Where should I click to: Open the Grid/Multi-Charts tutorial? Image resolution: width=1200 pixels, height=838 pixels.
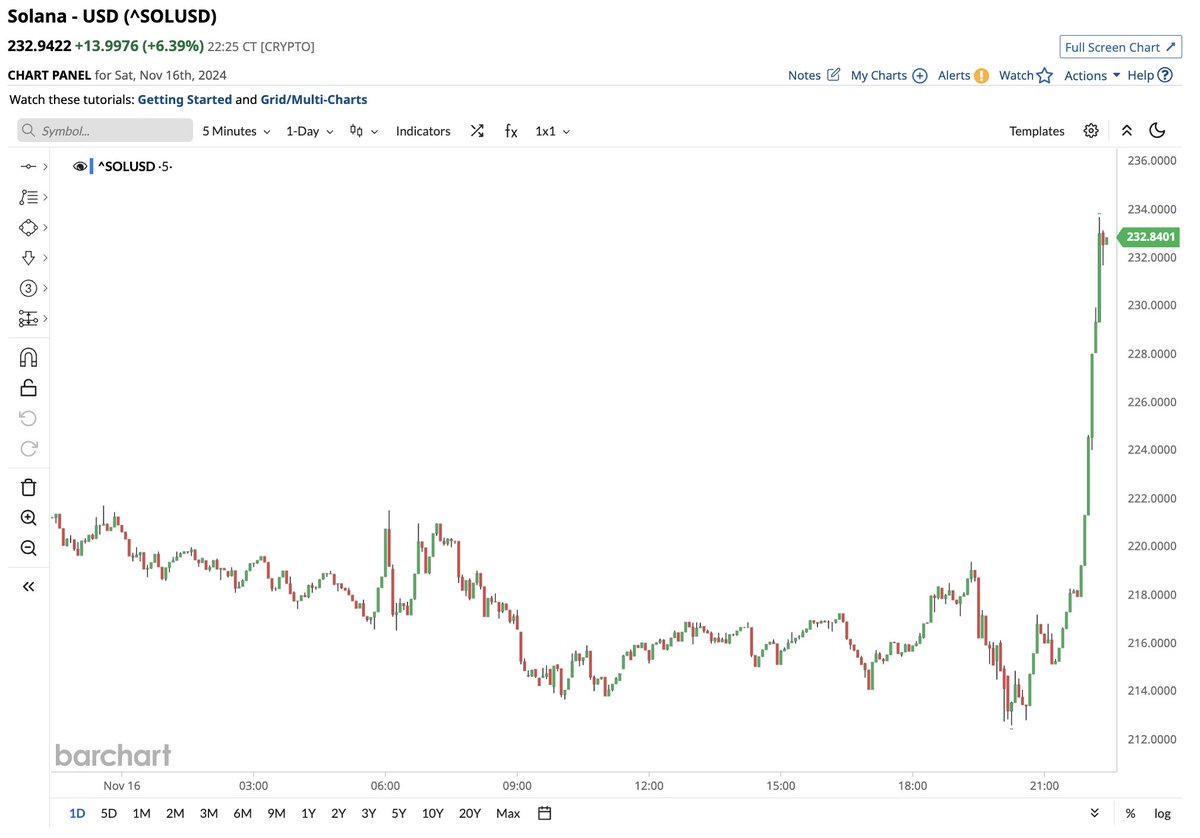coord(314,100)
